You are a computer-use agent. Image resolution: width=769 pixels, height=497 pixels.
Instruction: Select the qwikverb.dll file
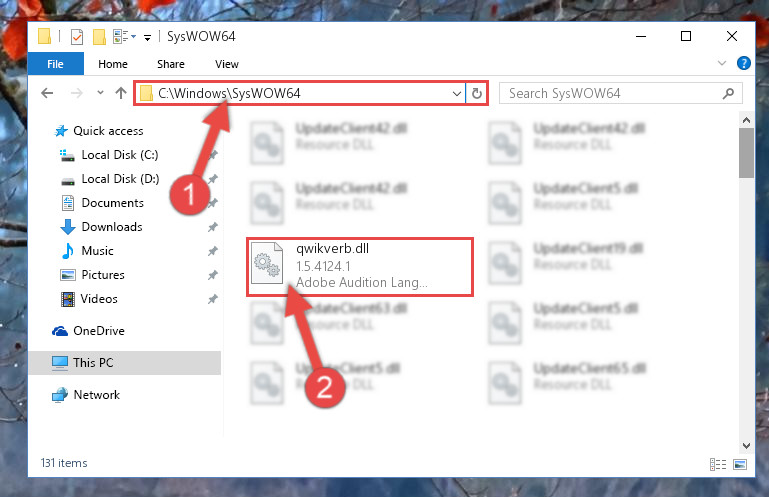click(x=360, y=267)
